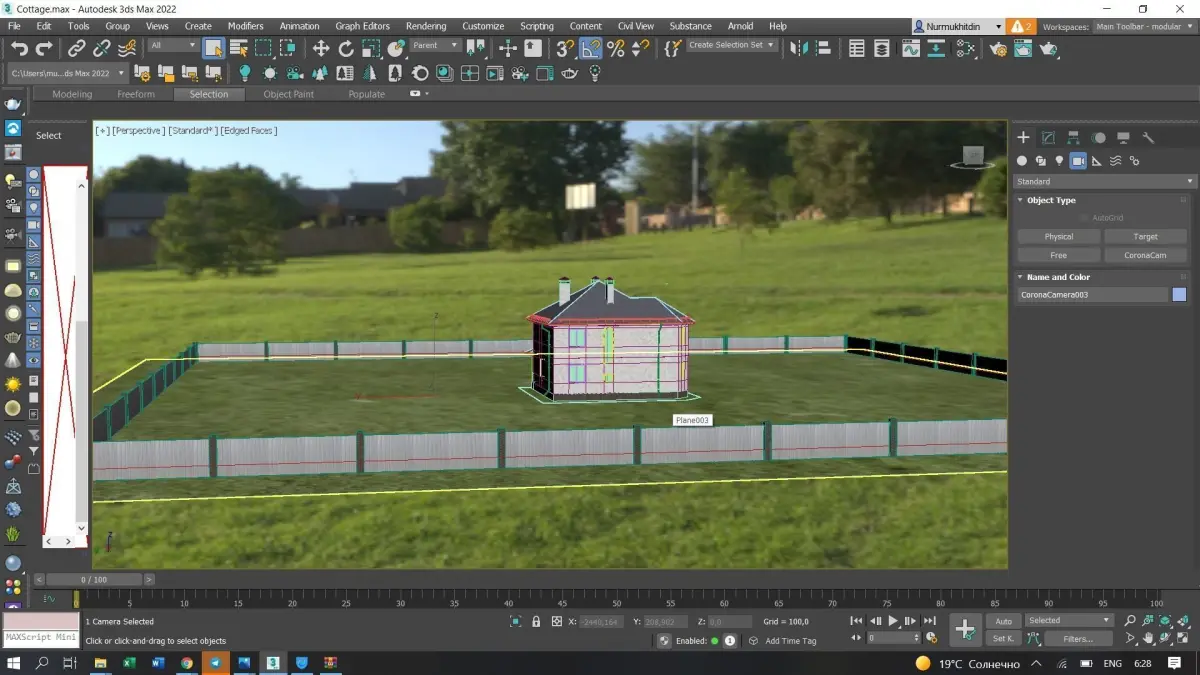Click the CoronaCamera003 name field
The height and width of the screenshot is (675, 1200).
[x=1092, y=294]
